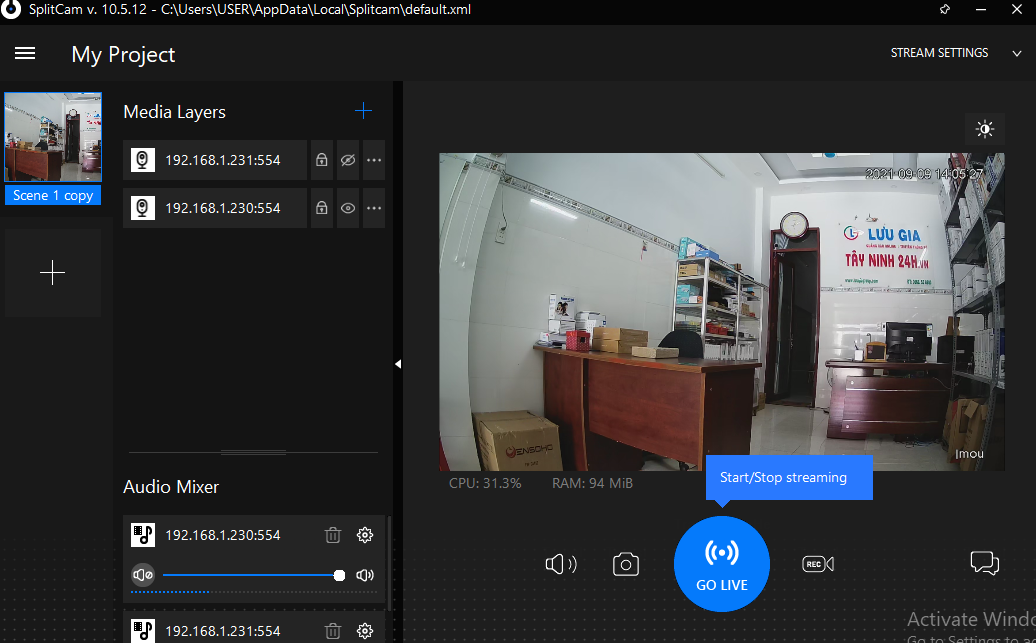Screen dimensions: 1036x643
Task: Open the chat panel
Action: tap(984, 563)
